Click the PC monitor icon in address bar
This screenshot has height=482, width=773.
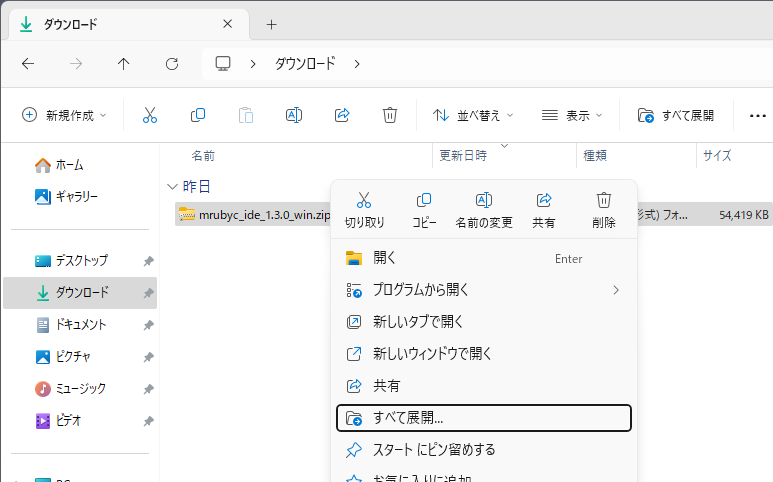coord(223,64)
